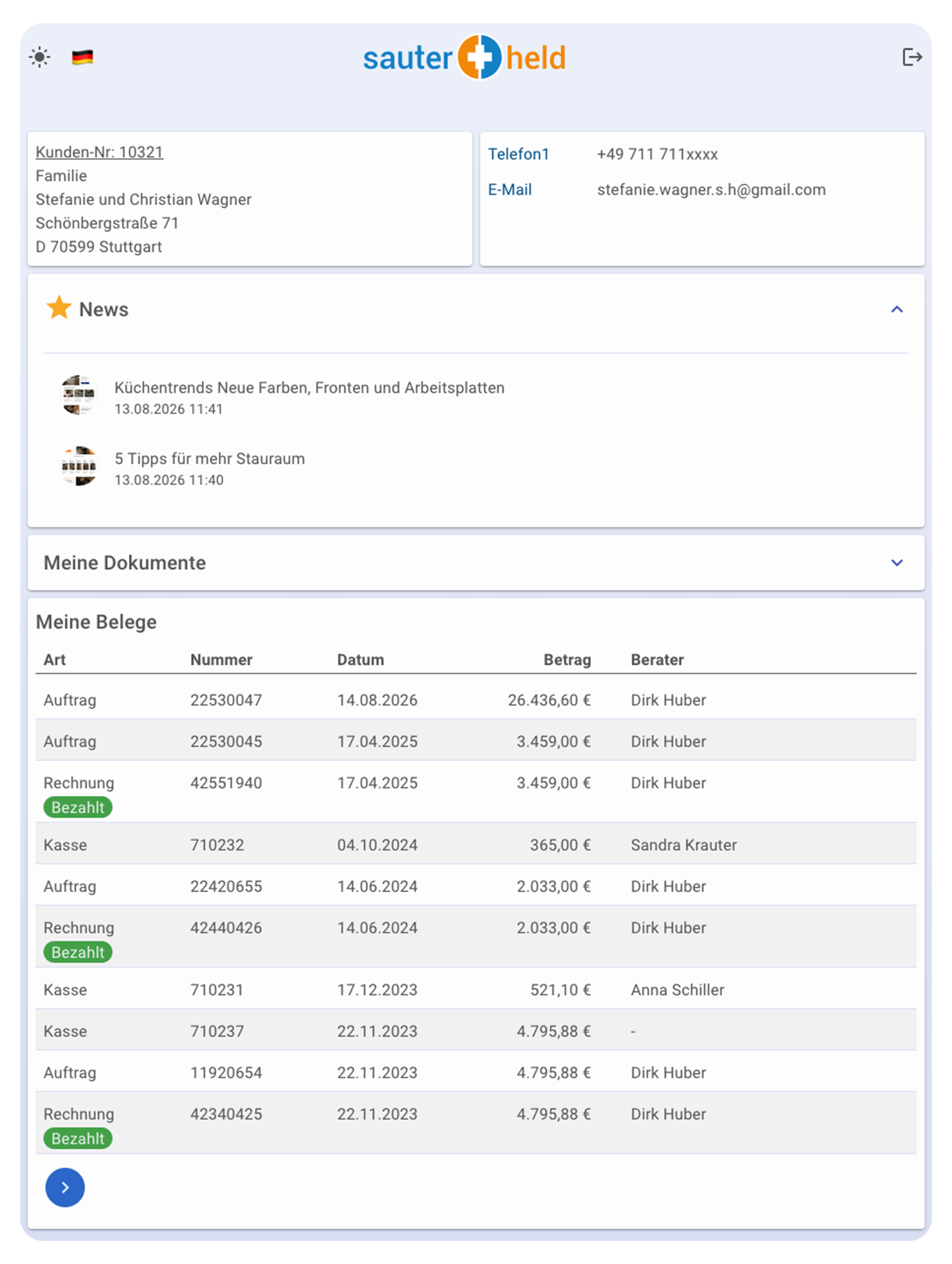Click the News section title
The width and height of the screenshot is (952, 1264).
coord(104,309)
